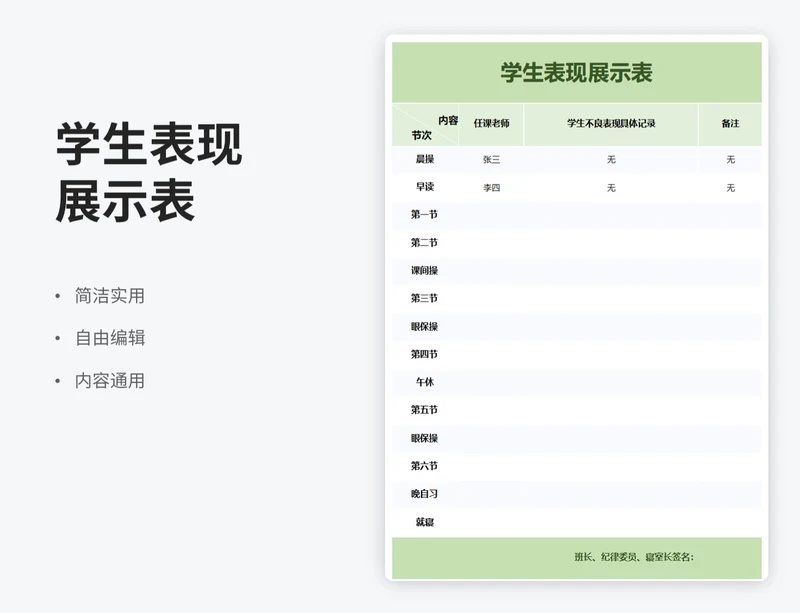Click the 第三节 row label

tap(424, 299)
